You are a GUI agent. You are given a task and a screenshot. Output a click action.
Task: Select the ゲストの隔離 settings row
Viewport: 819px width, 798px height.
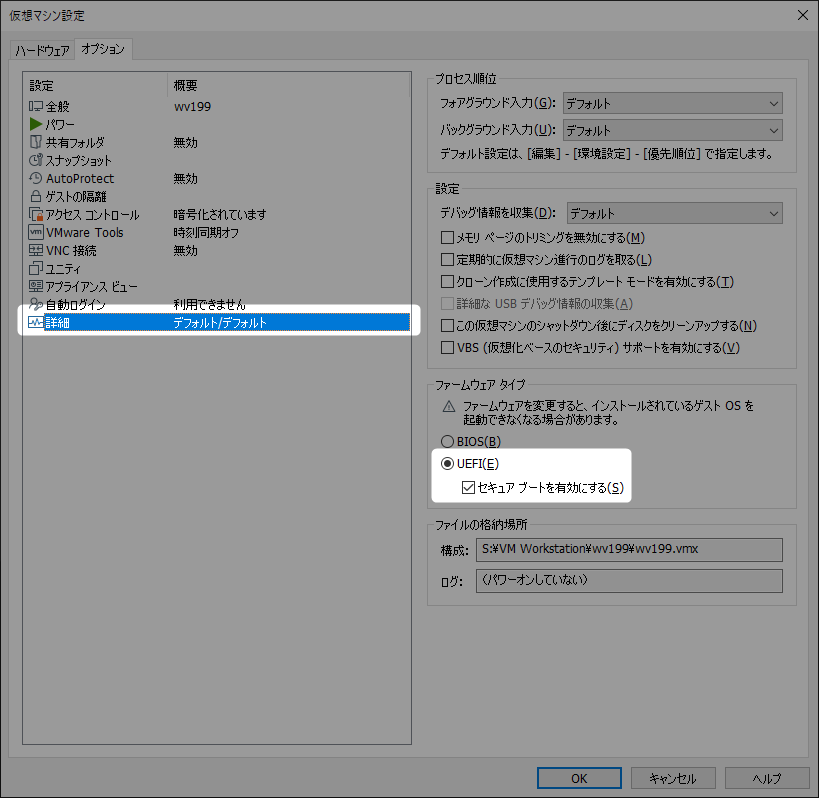tap(216, 196)
